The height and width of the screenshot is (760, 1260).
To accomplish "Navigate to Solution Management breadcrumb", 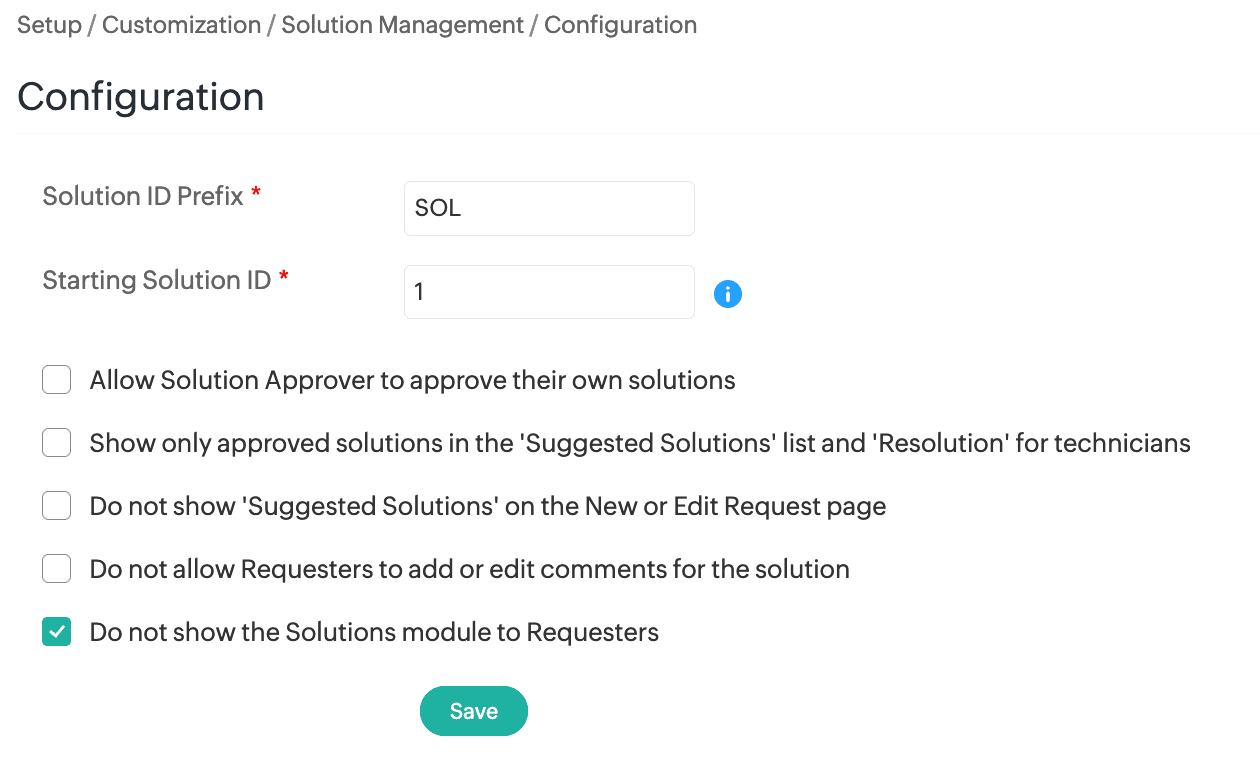I will 402,25.
